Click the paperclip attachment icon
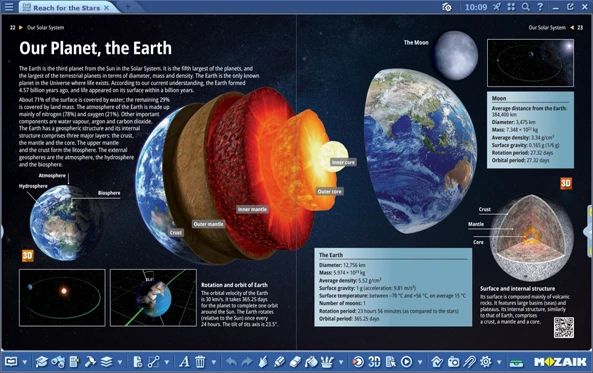Viewport: 593px width, 373px height. (x=469, y=362)
